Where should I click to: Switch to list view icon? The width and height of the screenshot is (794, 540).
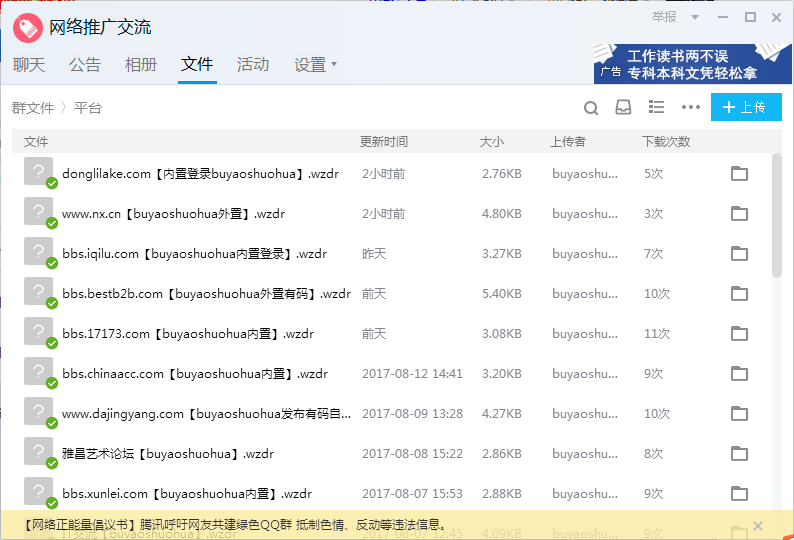pyautogui.click(x=656, y=107)
